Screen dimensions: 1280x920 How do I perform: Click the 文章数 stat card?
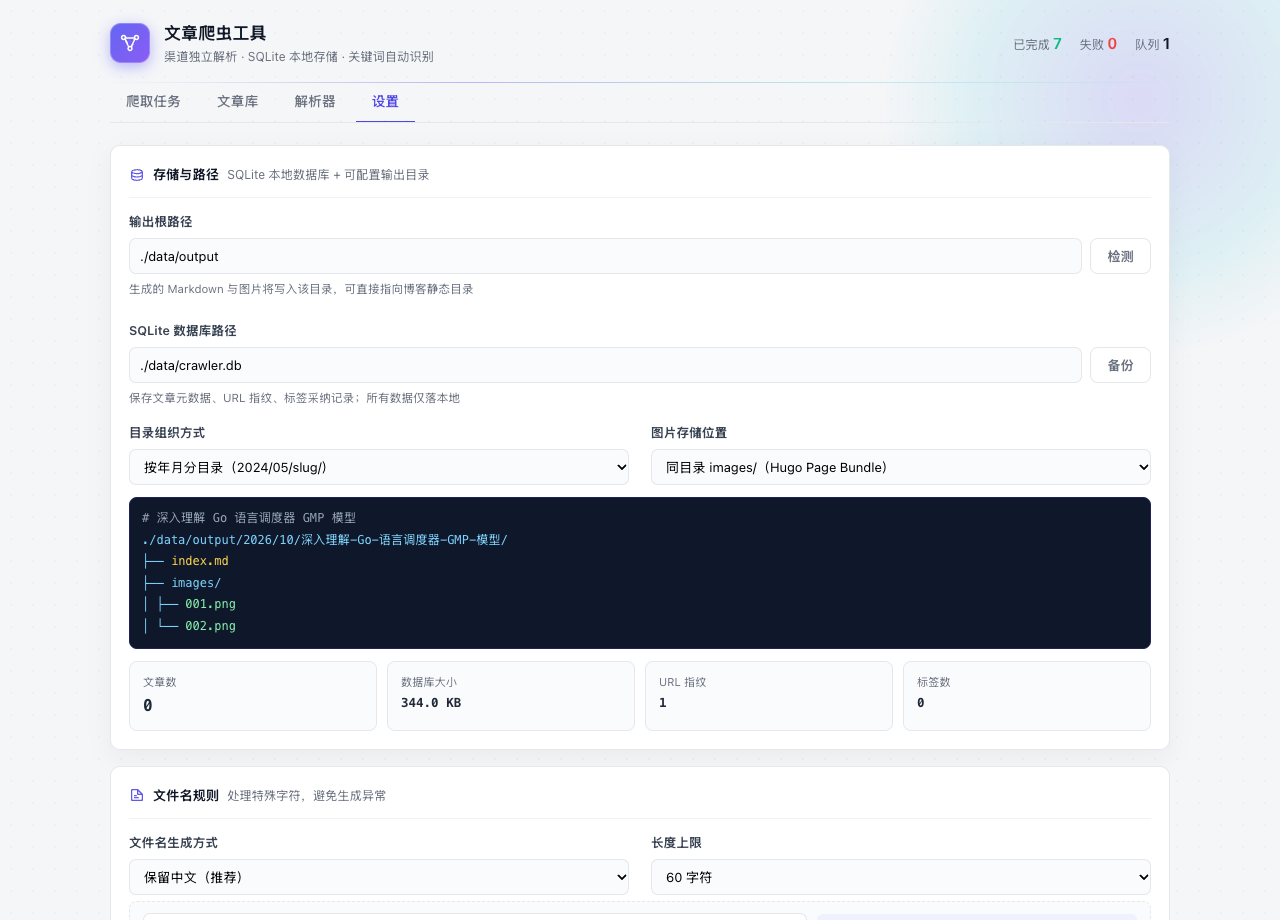tap(253, 696)
